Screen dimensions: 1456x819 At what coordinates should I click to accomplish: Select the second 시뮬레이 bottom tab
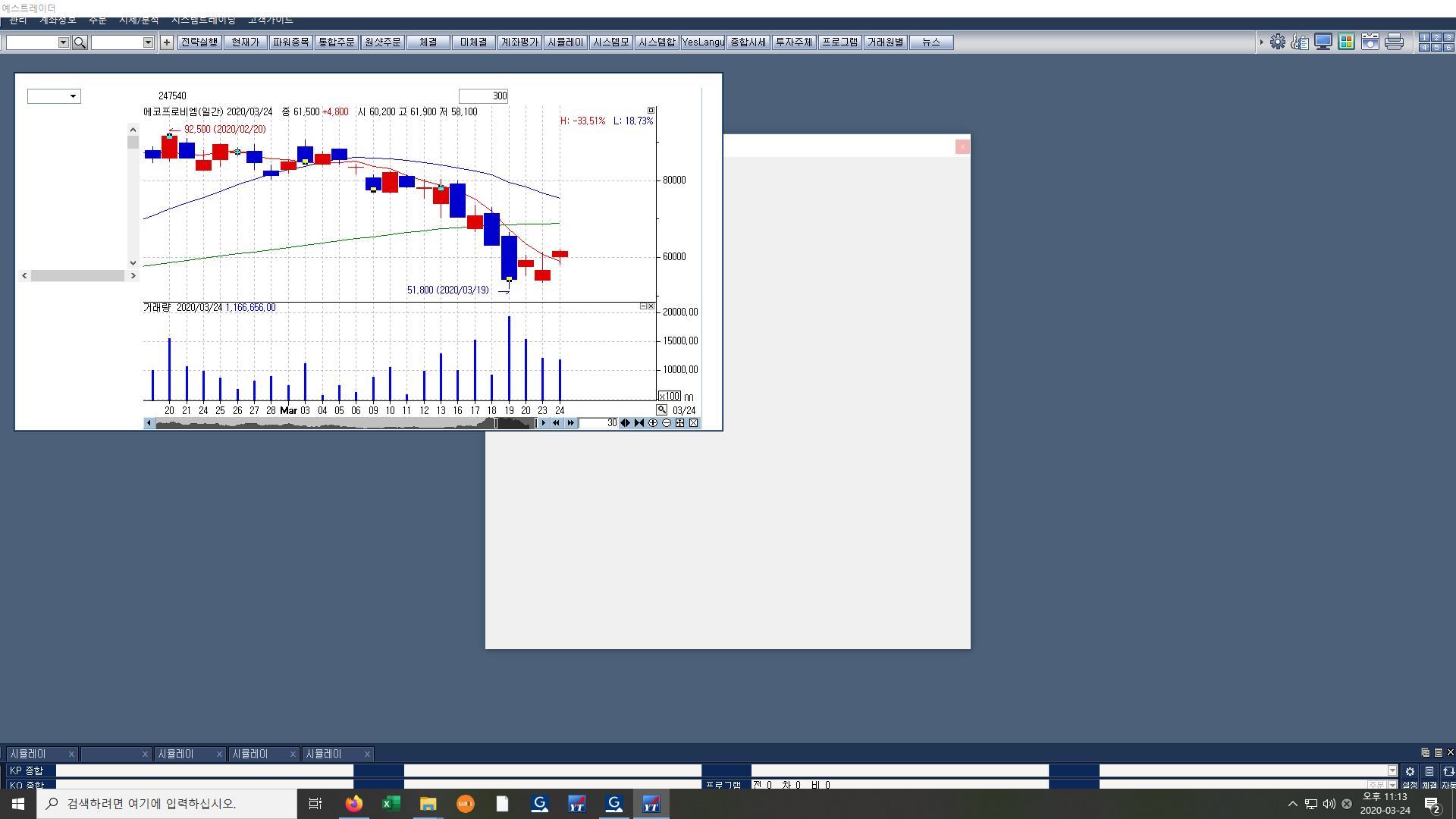pos(176,754)
